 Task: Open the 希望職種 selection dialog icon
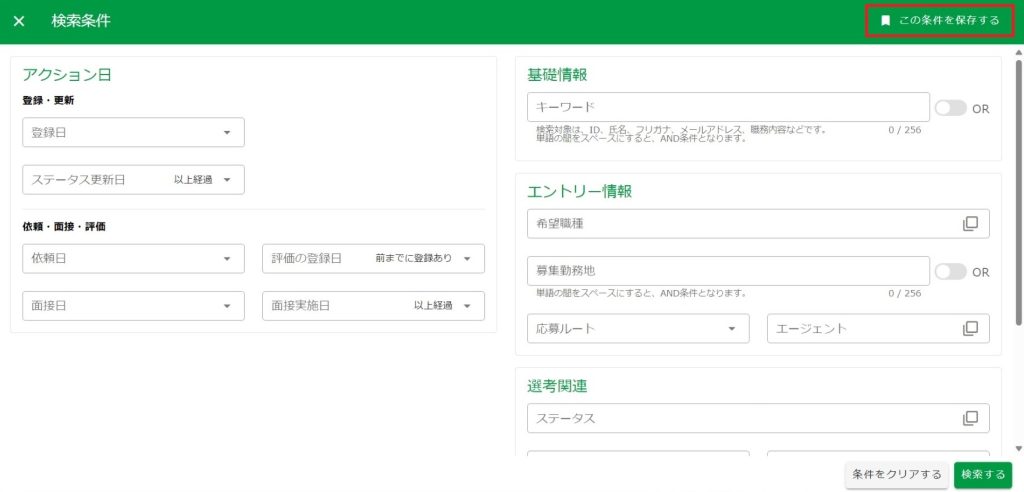969,224
